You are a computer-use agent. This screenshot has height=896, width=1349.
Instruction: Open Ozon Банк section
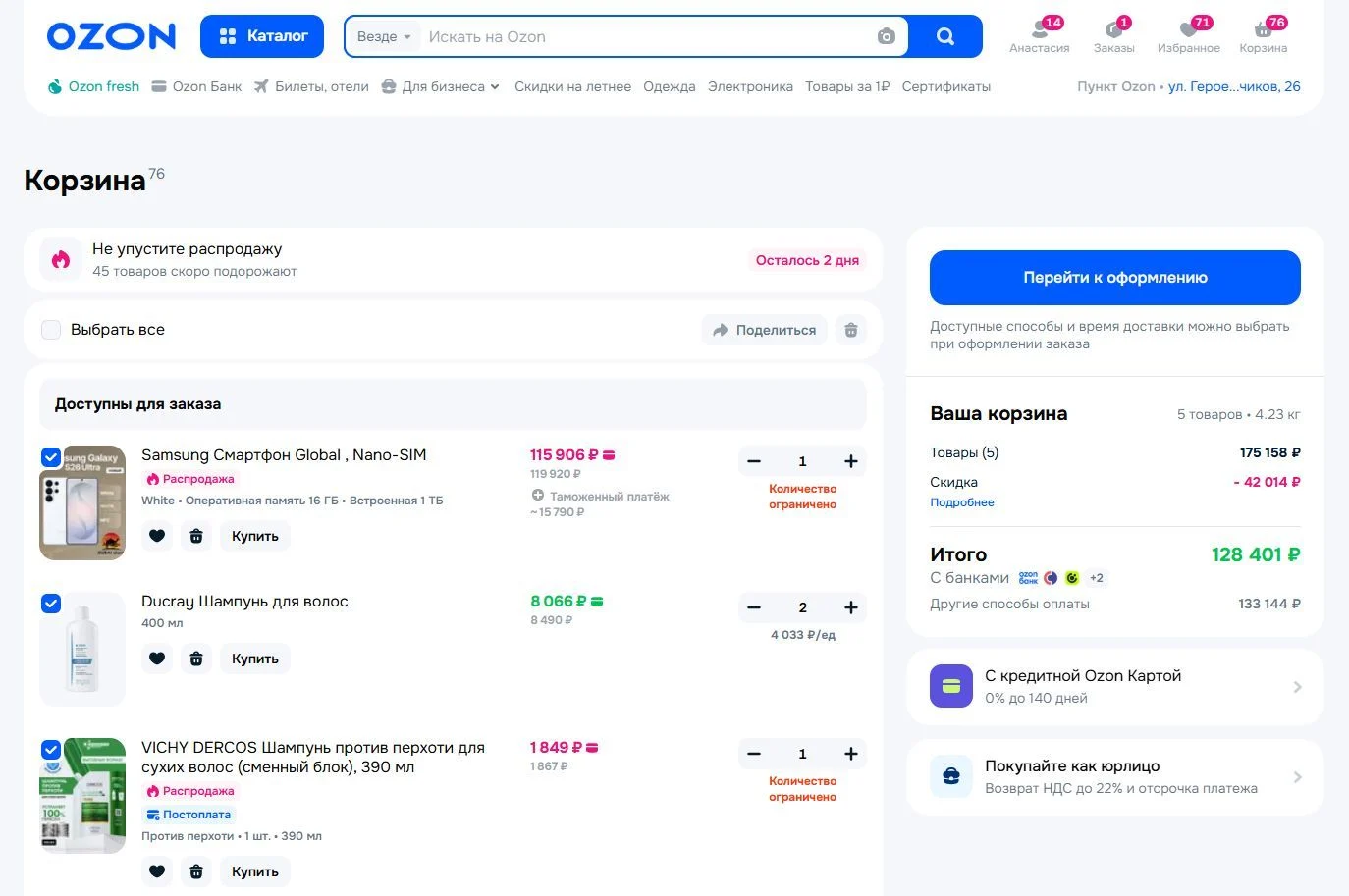click(x=196, y=86)
